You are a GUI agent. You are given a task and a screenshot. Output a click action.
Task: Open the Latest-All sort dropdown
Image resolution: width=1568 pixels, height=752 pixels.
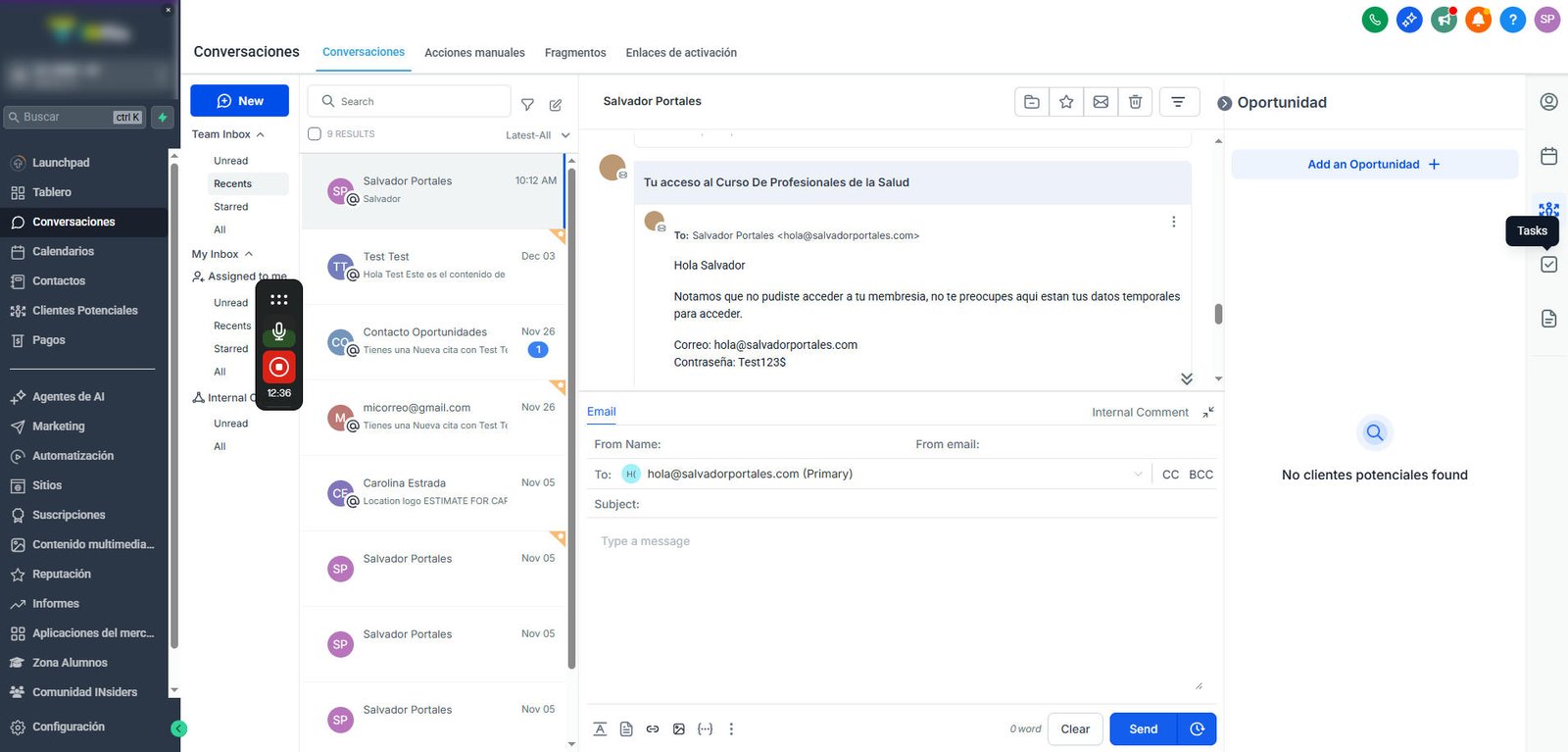537,135
